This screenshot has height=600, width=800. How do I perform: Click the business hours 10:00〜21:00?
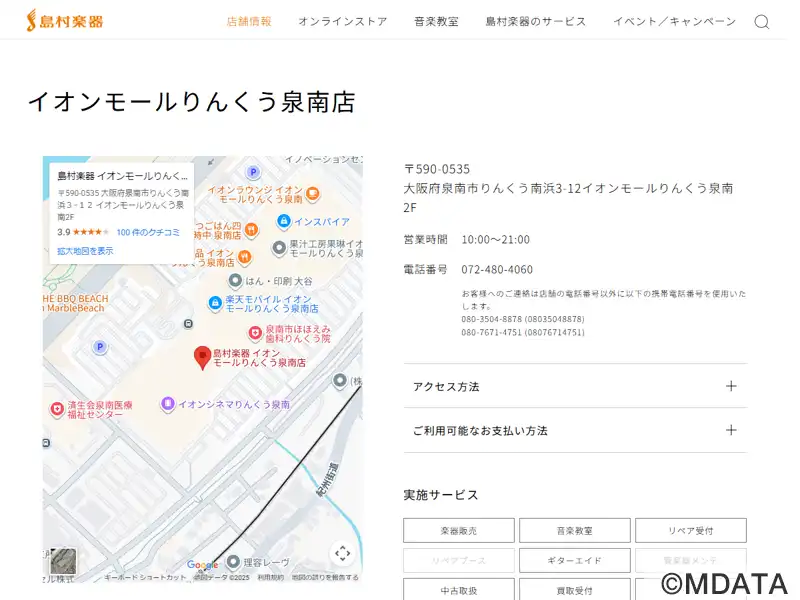point(495,239)
